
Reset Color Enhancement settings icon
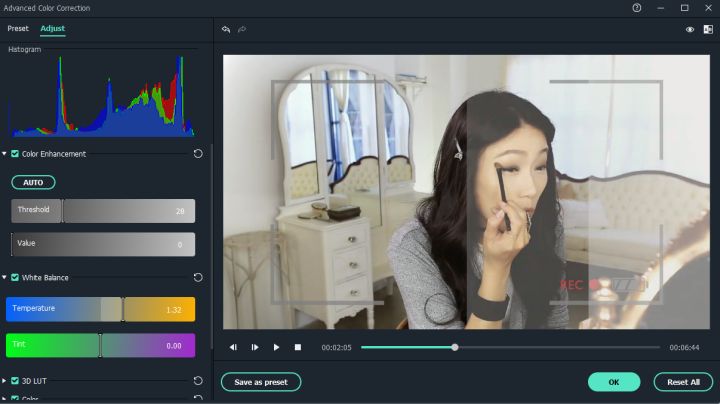coord(198,154)
